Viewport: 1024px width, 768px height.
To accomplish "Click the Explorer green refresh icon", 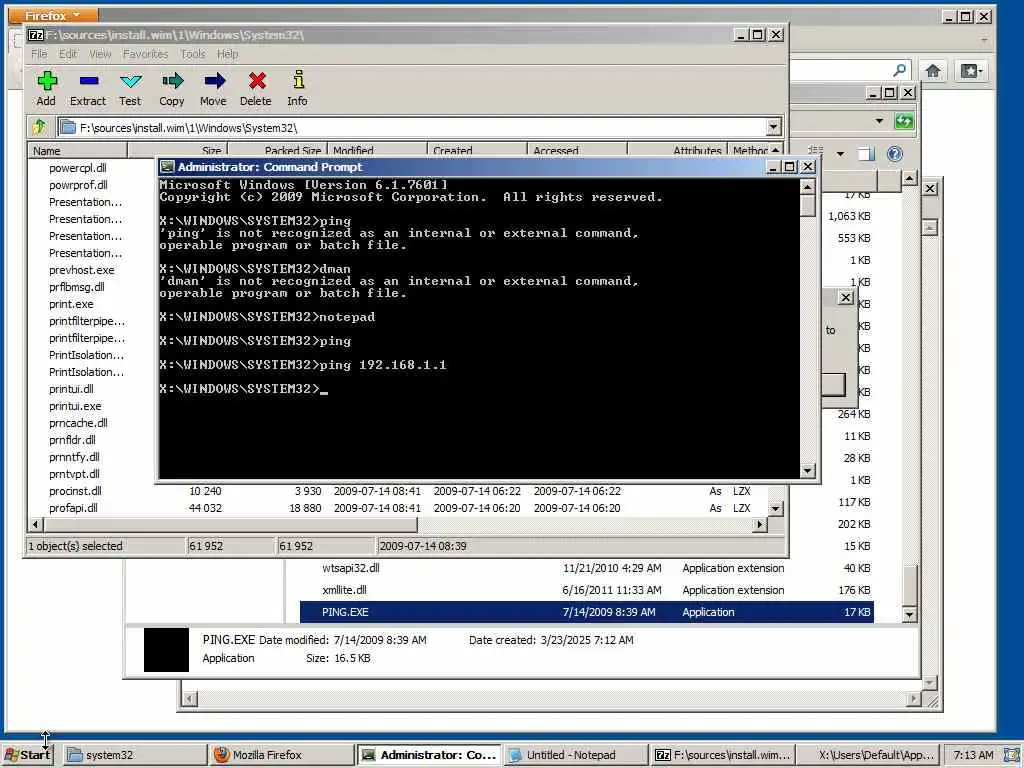I will (904, 121).
